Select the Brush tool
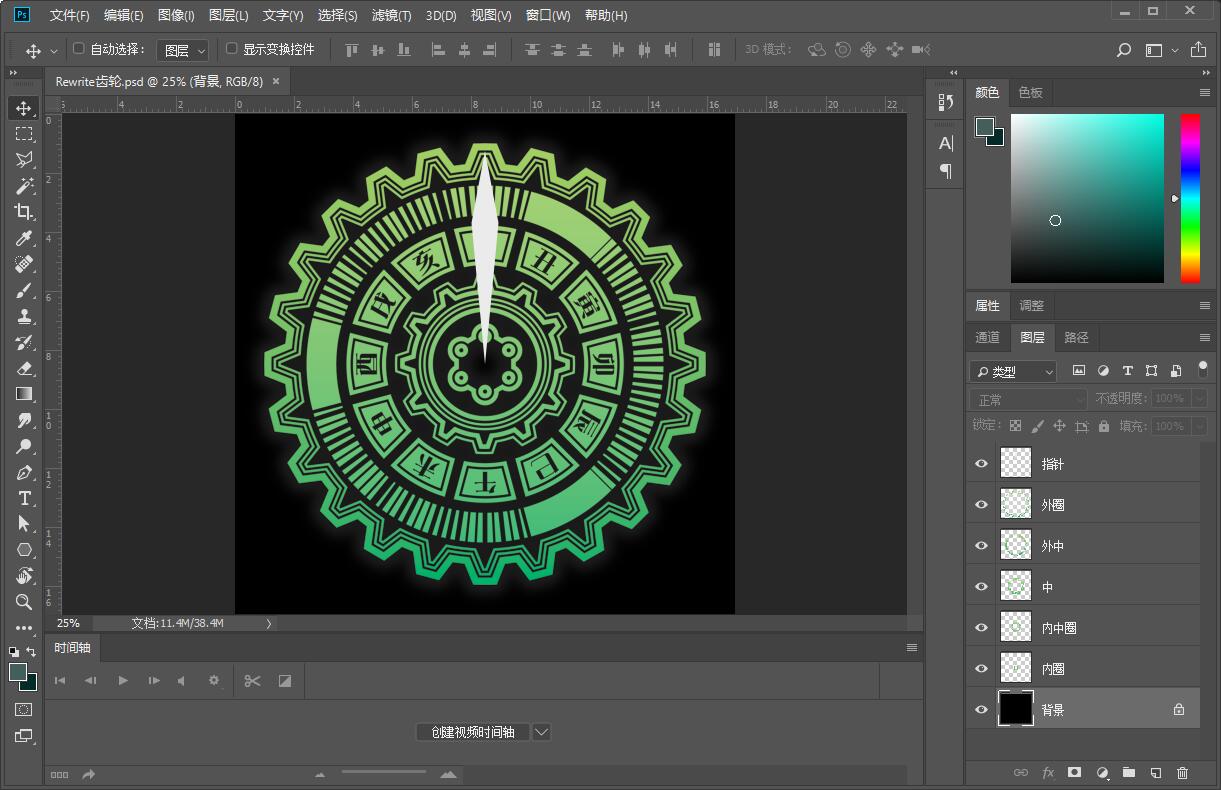Screen dimensions: 1221x790 (x=24, y=290)
